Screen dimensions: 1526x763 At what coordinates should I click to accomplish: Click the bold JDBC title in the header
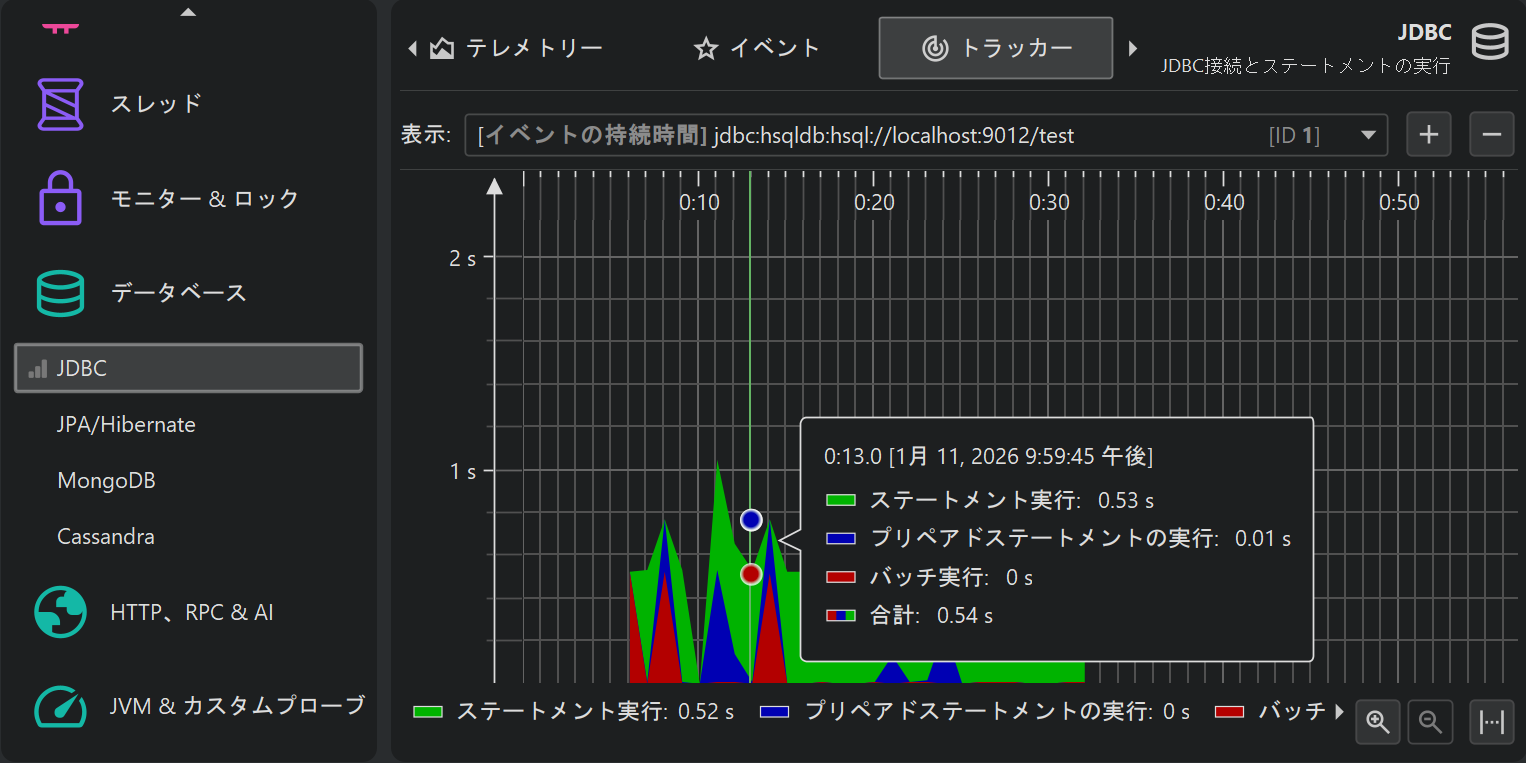point(1424,31)
